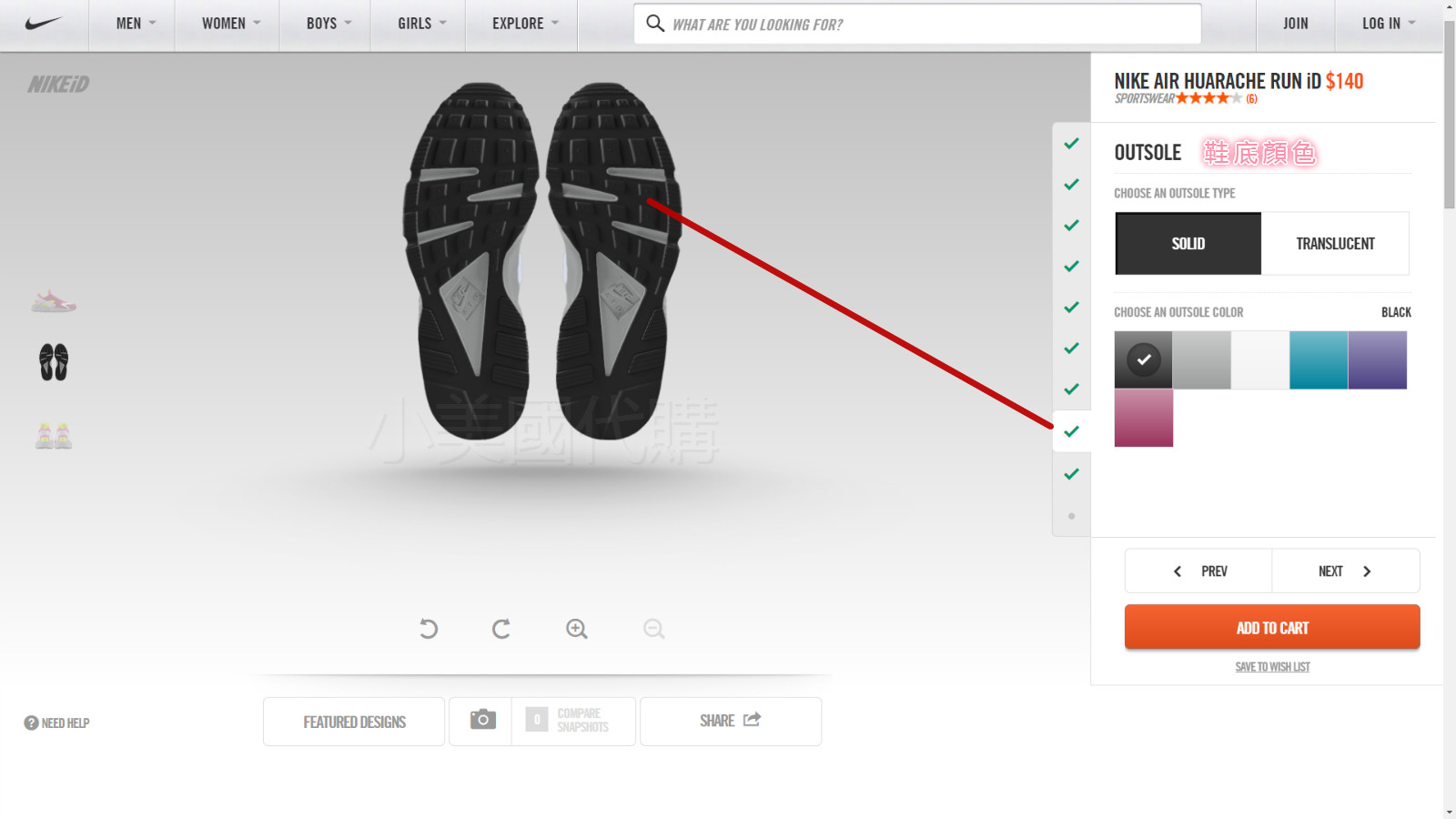This screenshot has height=819, width=1456.
Task: Focus the 'What are you looking for?' search field
Action: (x=917, y=24)
